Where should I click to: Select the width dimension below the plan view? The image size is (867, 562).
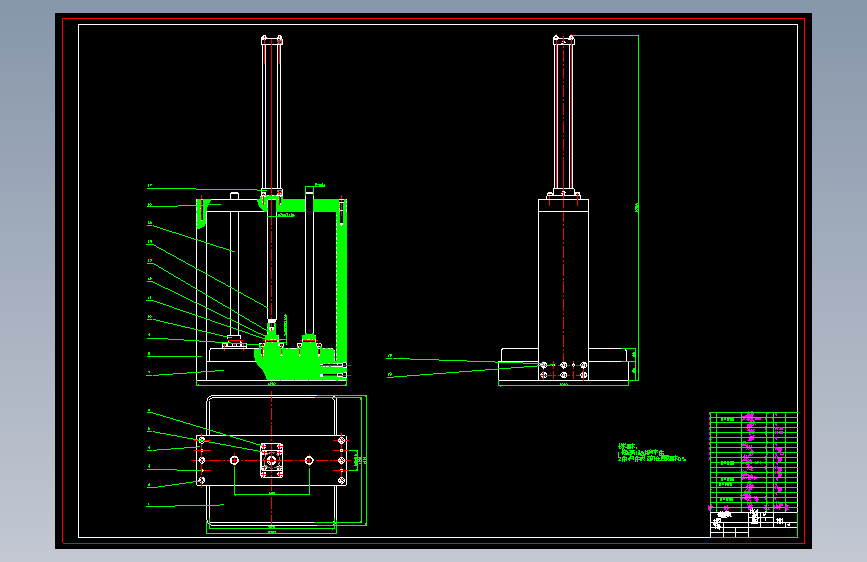pyautogui.click(x=271, y=532)
